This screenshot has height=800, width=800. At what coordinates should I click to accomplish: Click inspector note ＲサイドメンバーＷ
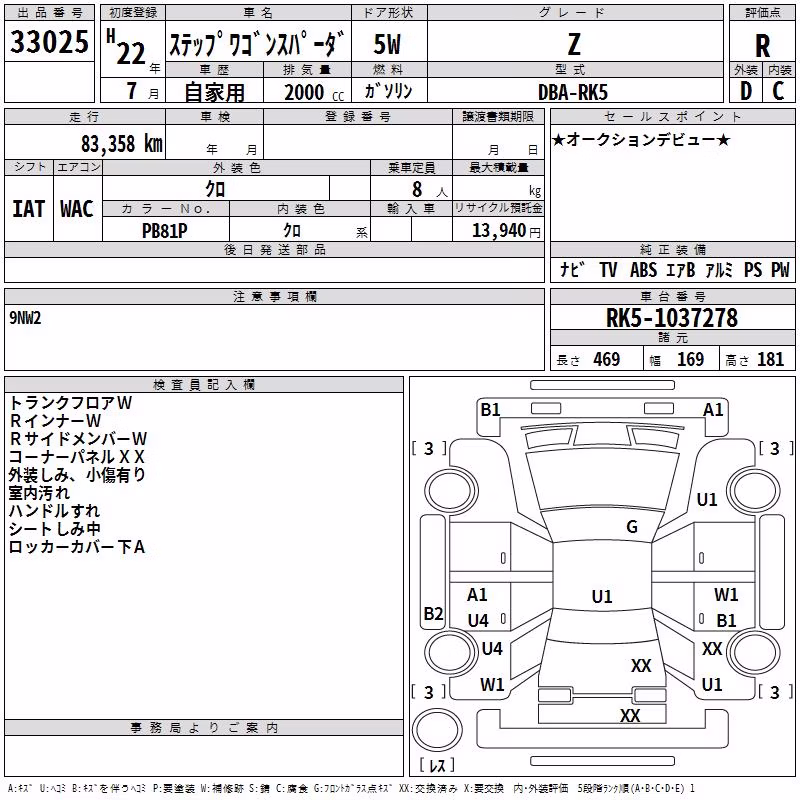(78, 439)
